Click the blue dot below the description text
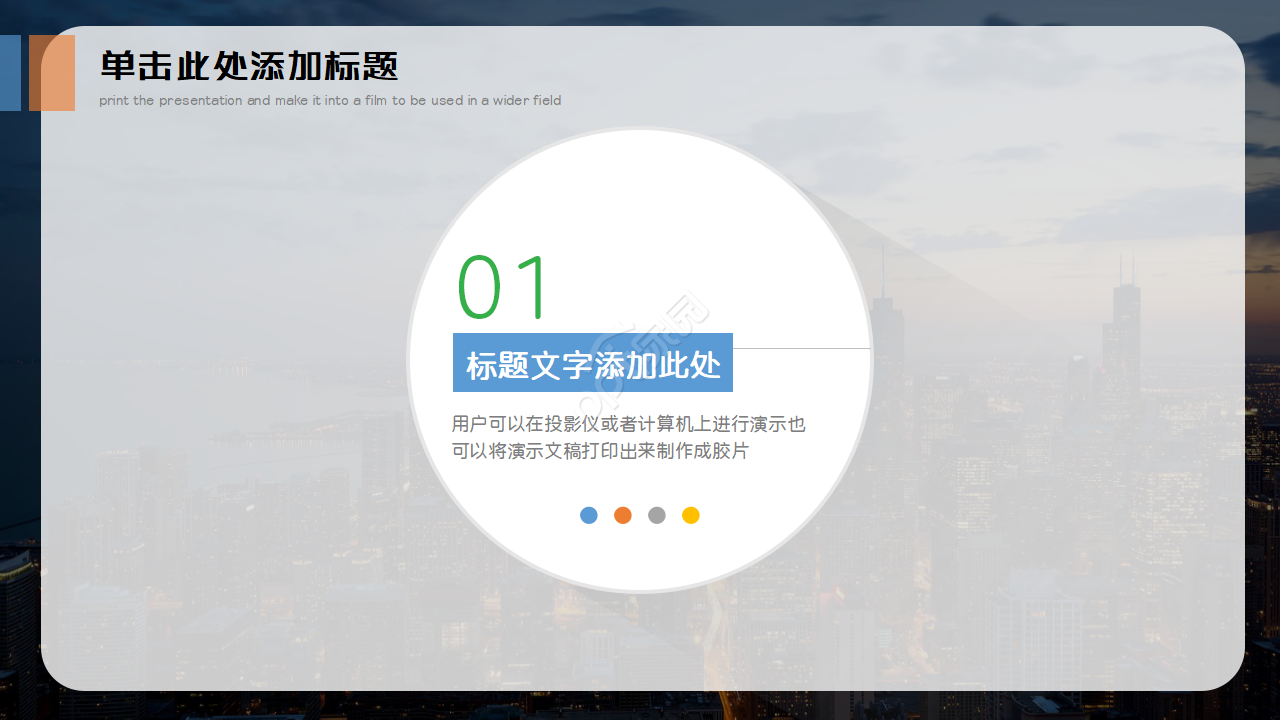Image resolution: width=1280 pixels, height=720 pixels. 589,515
